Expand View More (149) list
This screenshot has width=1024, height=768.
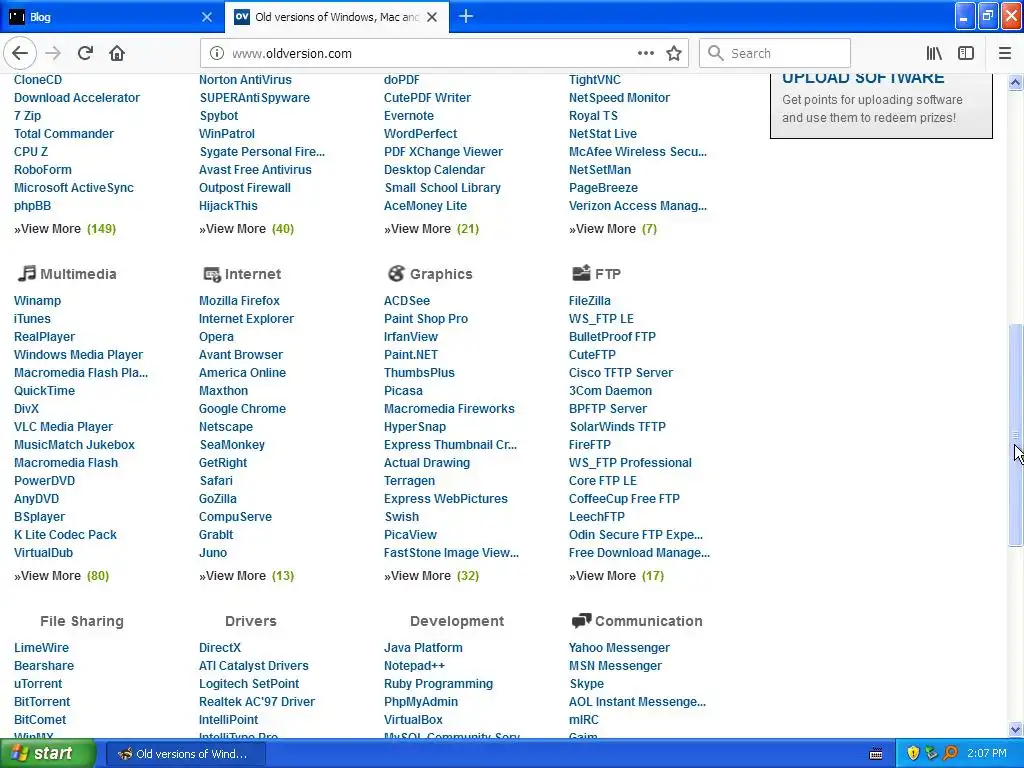(65, 229)
